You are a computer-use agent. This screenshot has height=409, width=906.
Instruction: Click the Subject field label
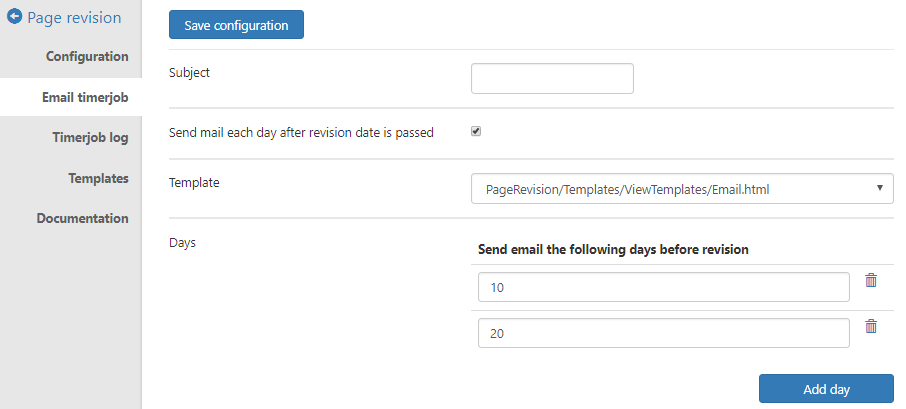coord(190,72)
